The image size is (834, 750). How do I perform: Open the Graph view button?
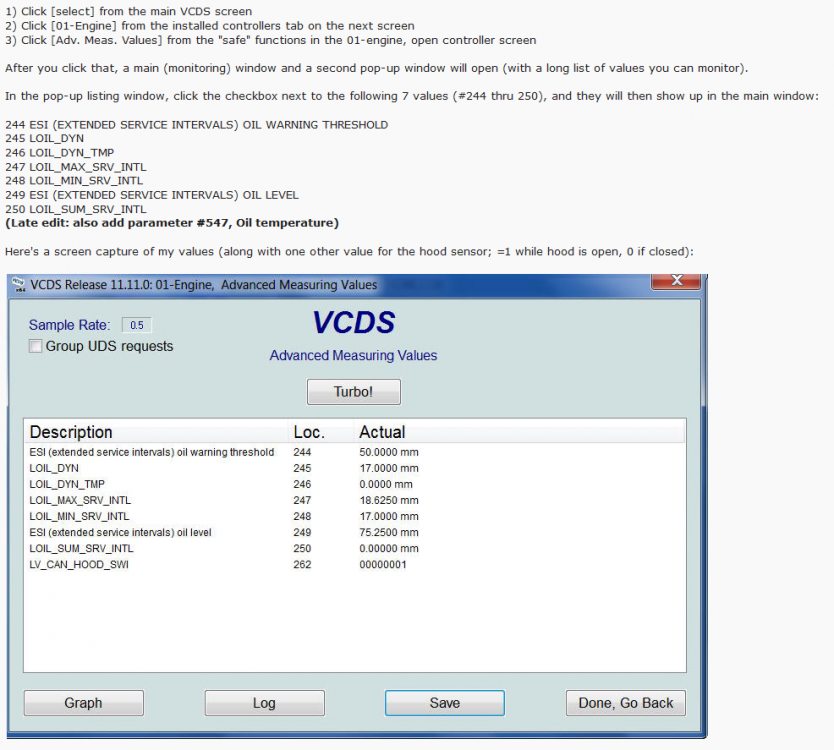pos(83,703)
